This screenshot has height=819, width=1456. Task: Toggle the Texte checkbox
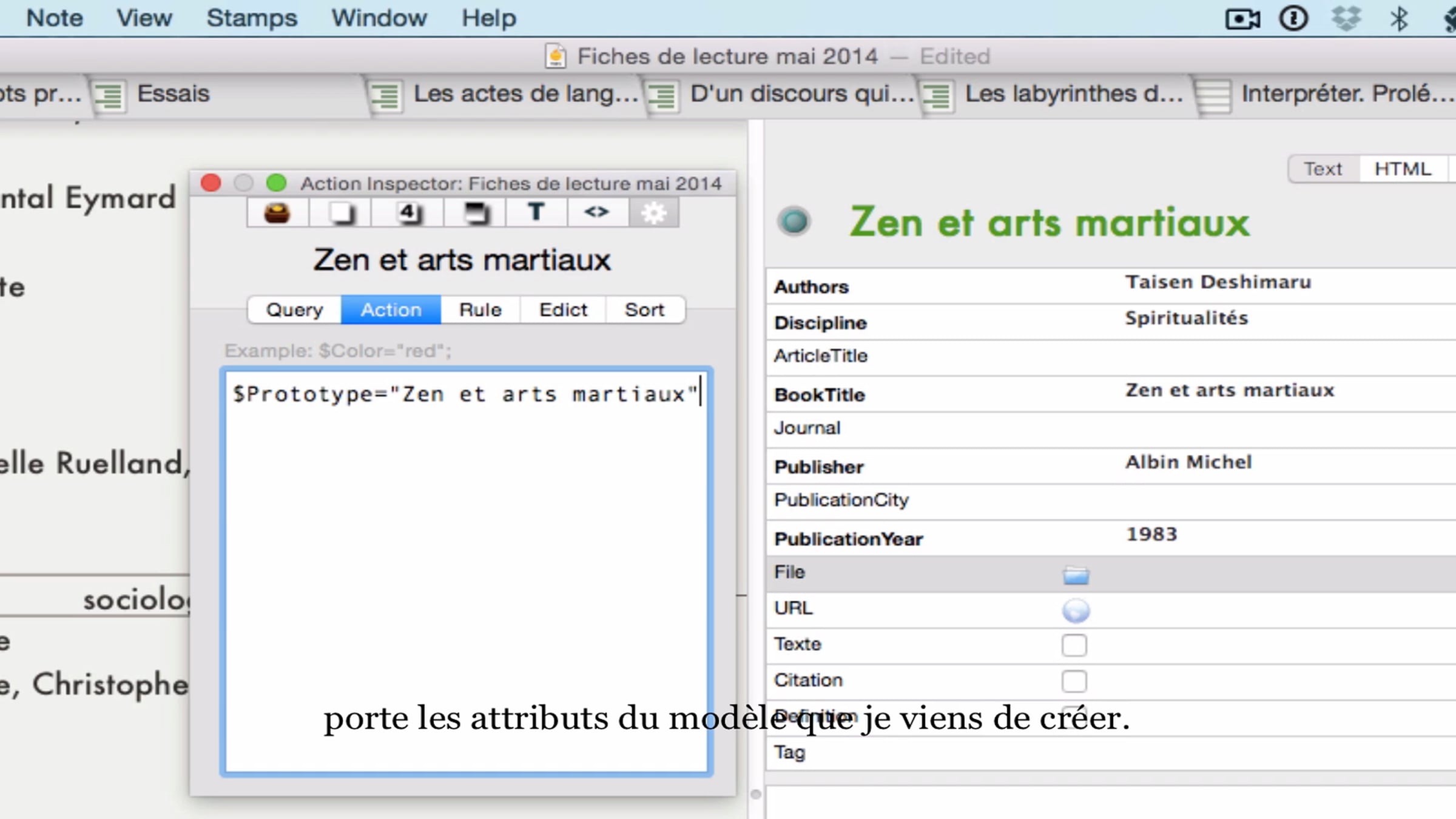[x=1074, y=645]
